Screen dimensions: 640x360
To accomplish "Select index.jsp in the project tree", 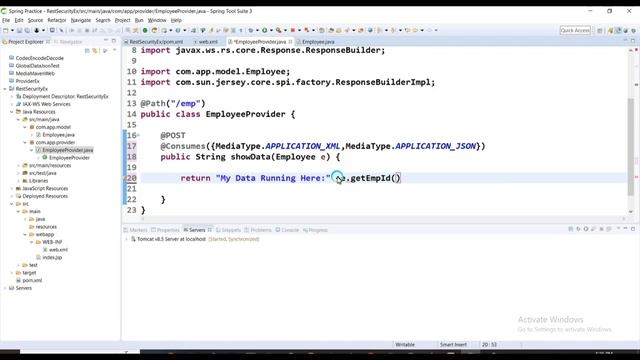I will [52, 258].
